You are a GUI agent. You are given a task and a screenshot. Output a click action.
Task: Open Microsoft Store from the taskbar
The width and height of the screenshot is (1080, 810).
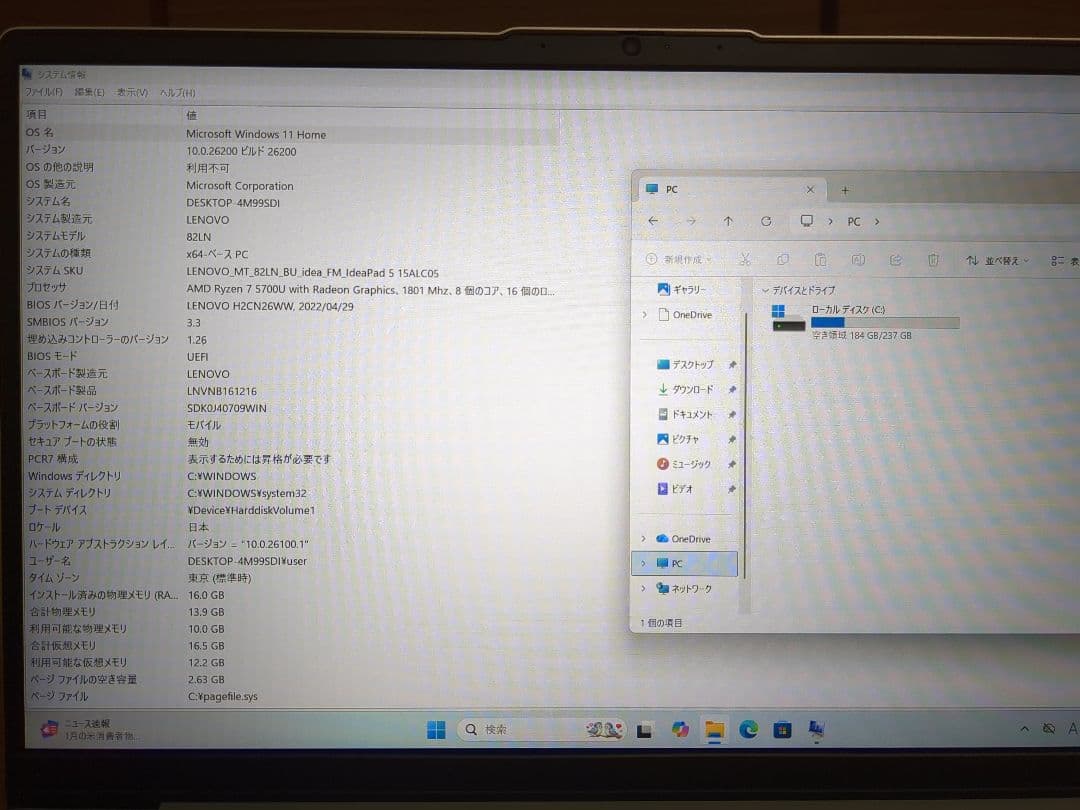point(782,729)
